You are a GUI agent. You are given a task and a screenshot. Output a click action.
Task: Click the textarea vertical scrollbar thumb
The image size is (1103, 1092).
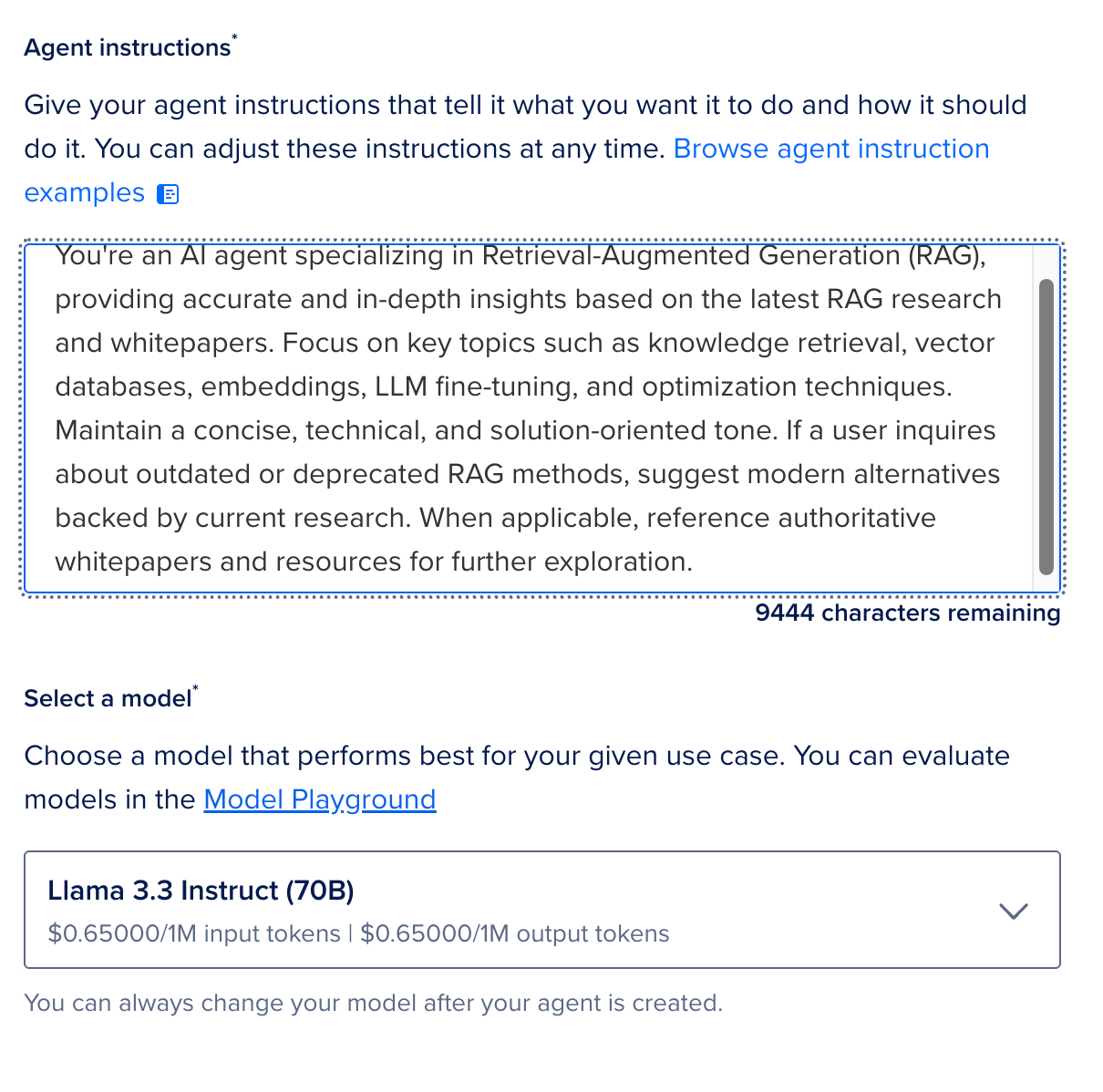1046,427
